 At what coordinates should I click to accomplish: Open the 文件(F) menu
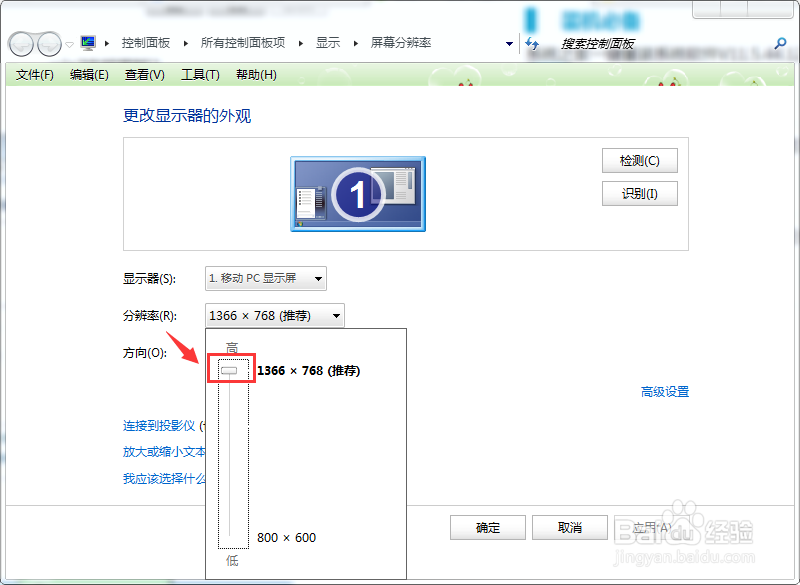point(35,75)
